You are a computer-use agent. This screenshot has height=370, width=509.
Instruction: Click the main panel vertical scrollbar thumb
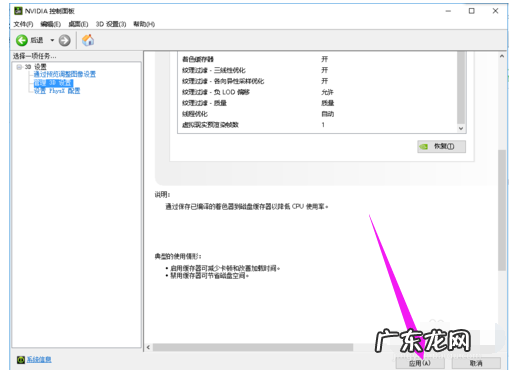click(x=502, y=210)
